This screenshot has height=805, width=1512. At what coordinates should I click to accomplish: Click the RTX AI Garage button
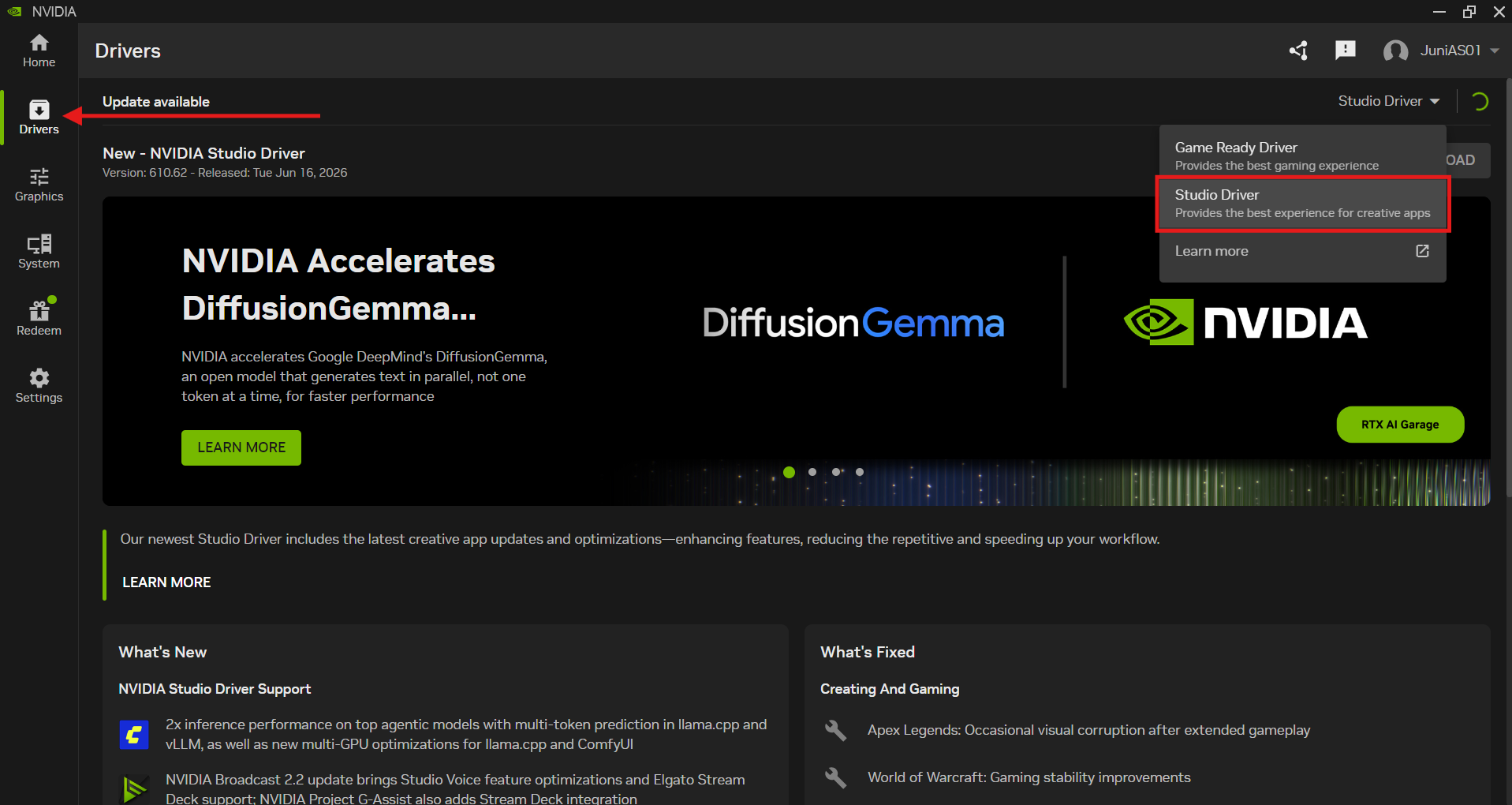point(1400,425)
